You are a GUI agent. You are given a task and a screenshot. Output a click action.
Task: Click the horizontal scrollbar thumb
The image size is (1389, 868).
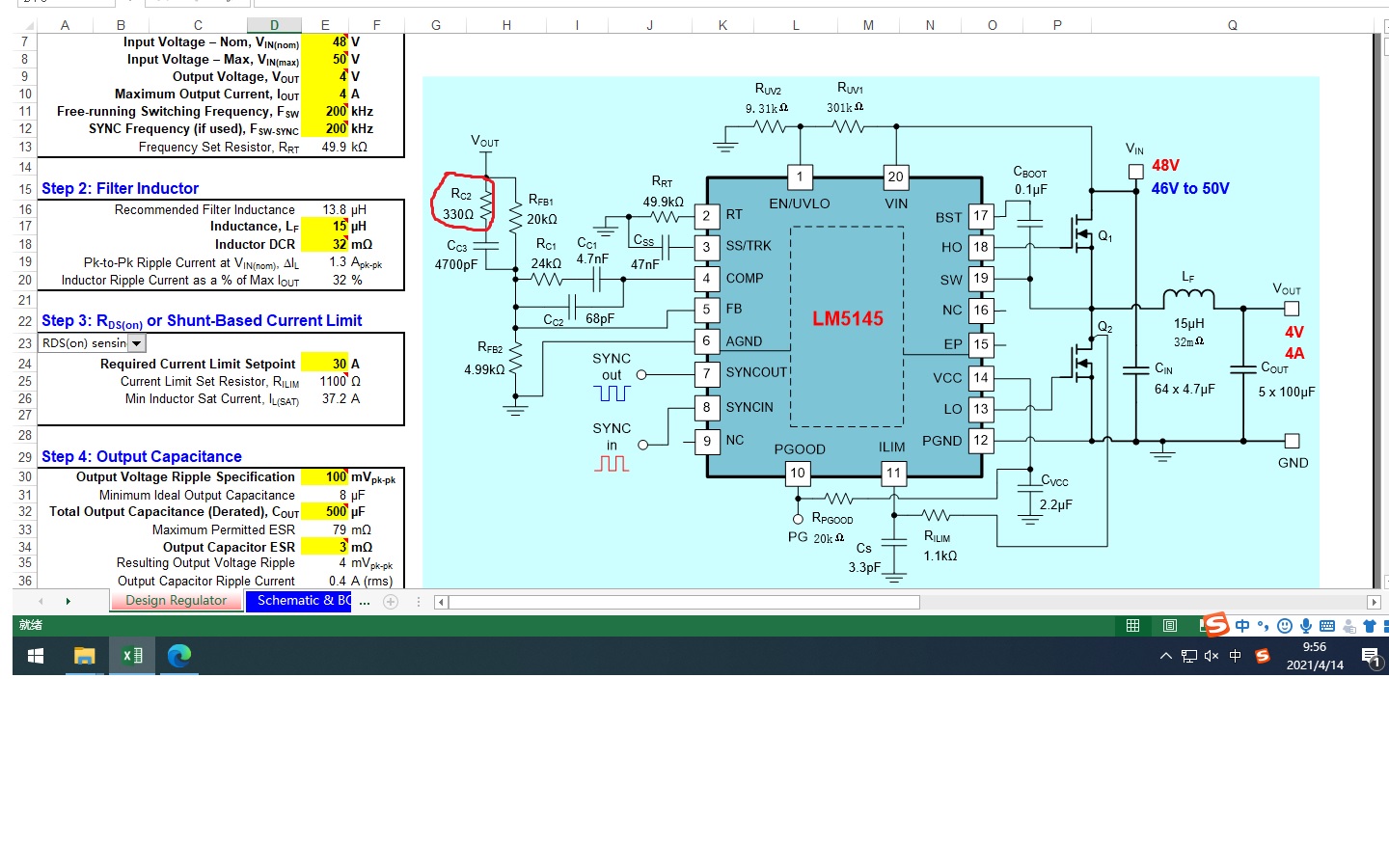(x=684, y=603)
